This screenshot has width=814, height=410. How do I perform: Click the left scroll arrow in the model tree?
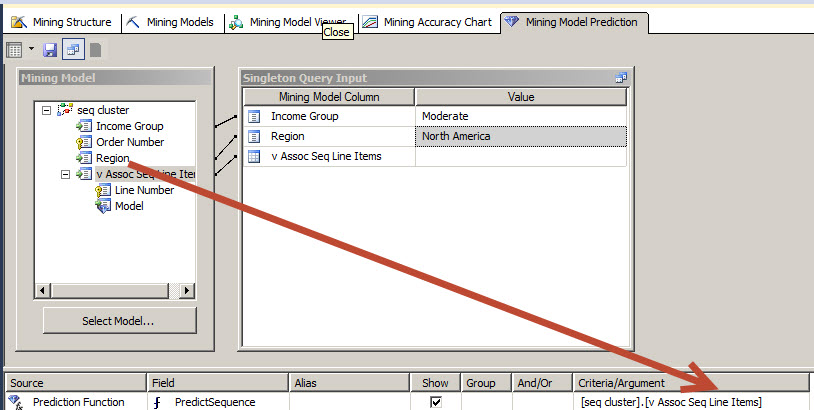(x=43, y=291)
